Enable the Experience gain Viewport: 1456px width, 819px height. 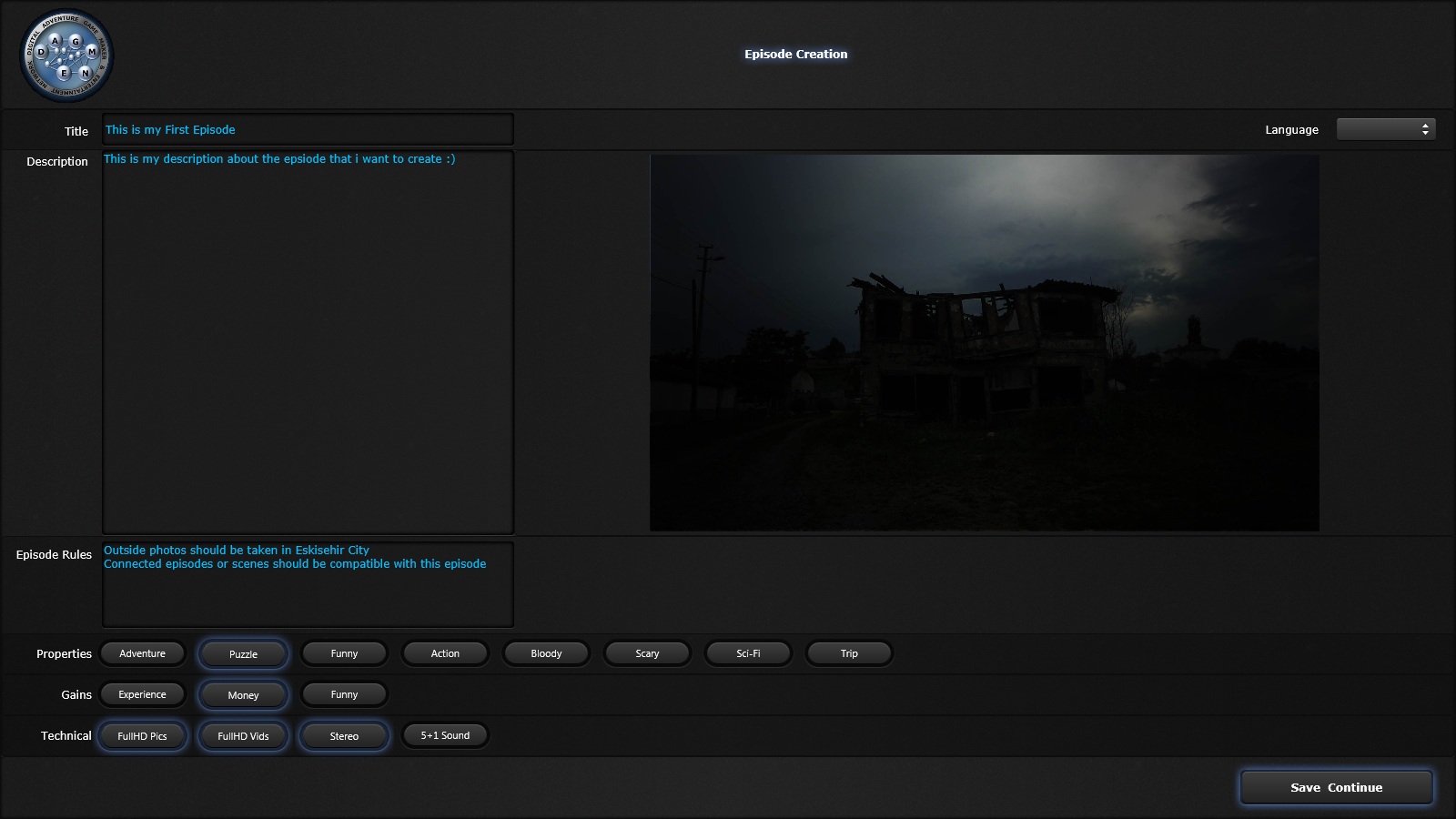coord(143,694)
